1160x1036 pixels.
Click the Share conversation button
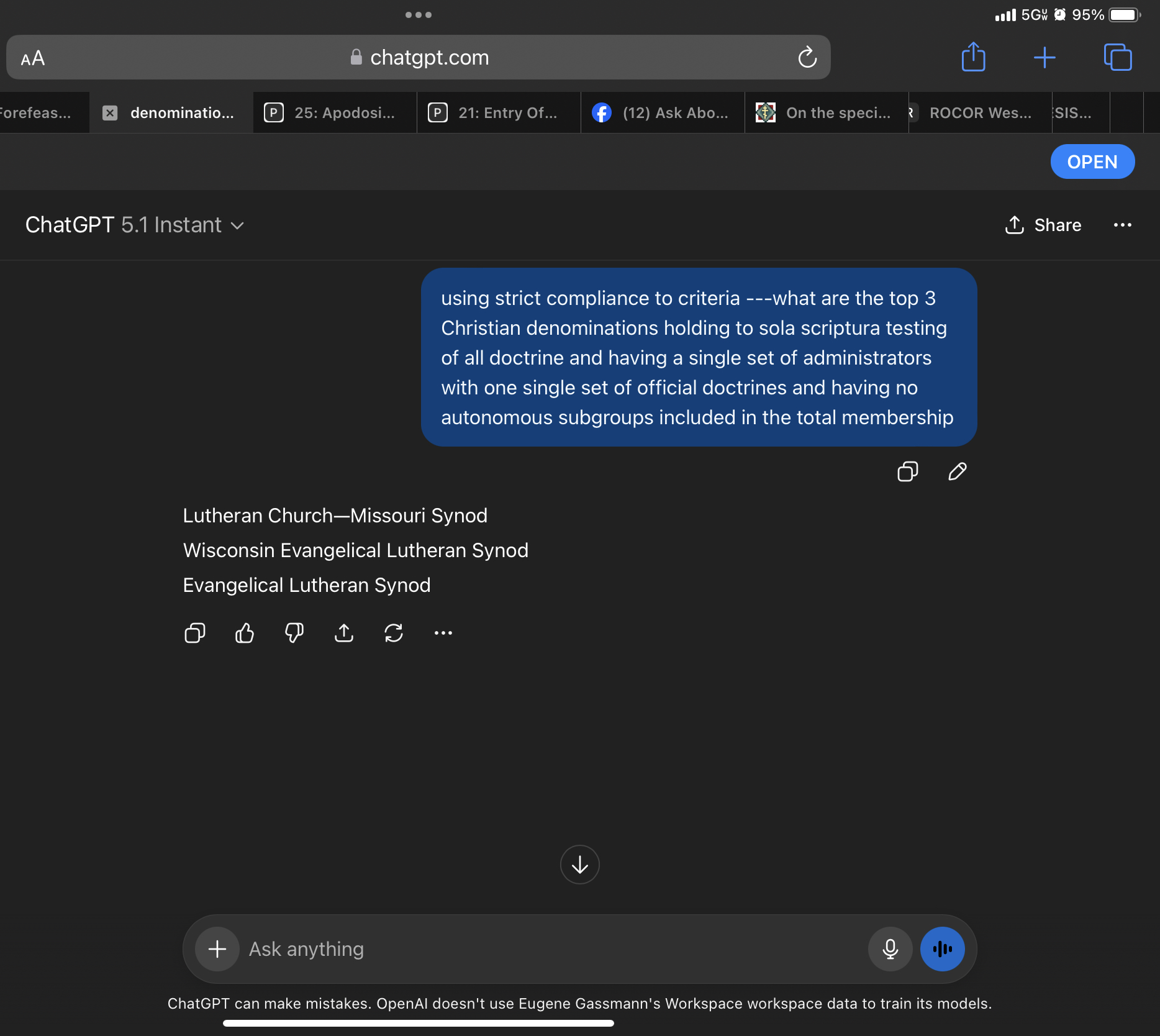tap(1043, 225)
